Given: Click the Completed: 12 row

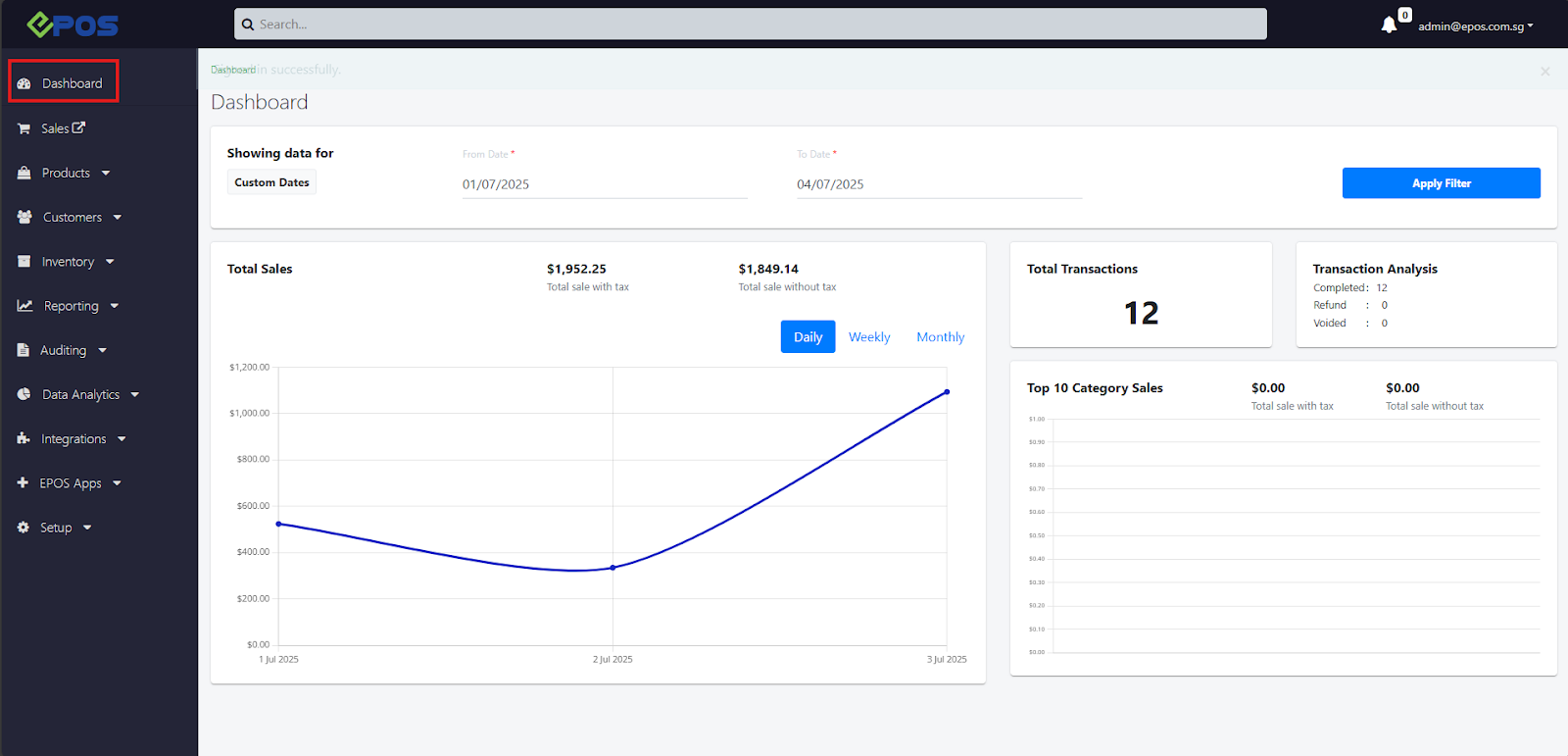Looking at the screenshot, I should [x=1350, y=287].
